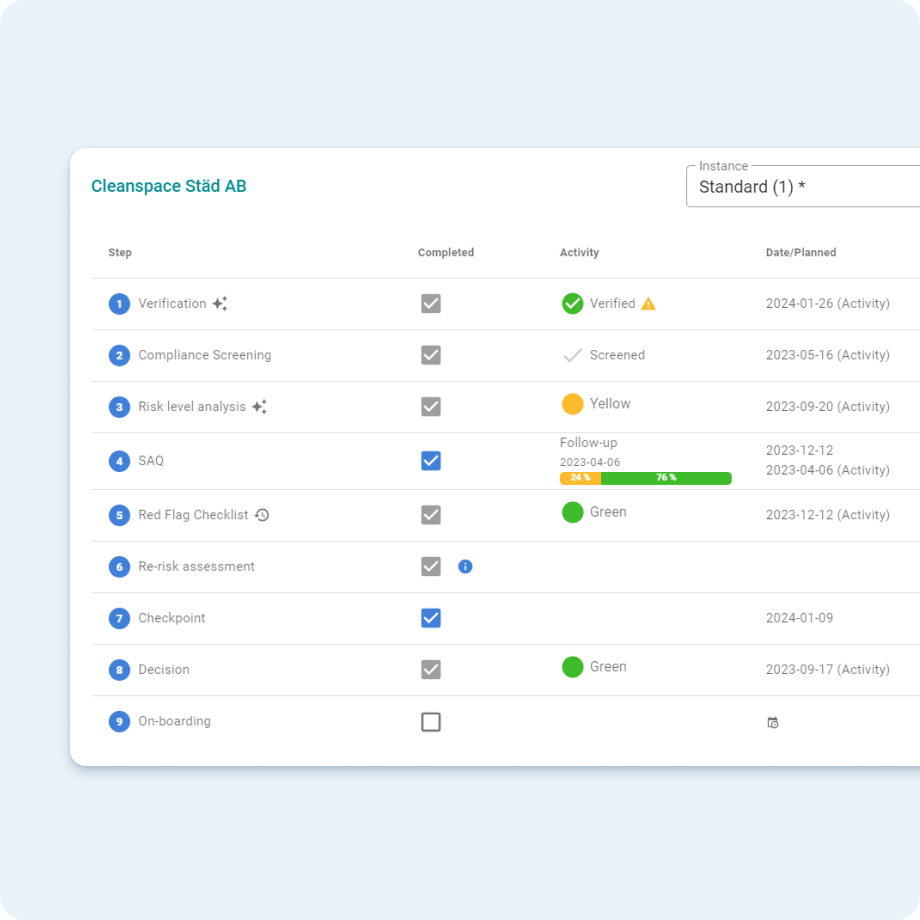Toggle the Compliance Screening checkbox
Image resolution: width=920 pixels, height=920 pixels.
tap(431, 355)
